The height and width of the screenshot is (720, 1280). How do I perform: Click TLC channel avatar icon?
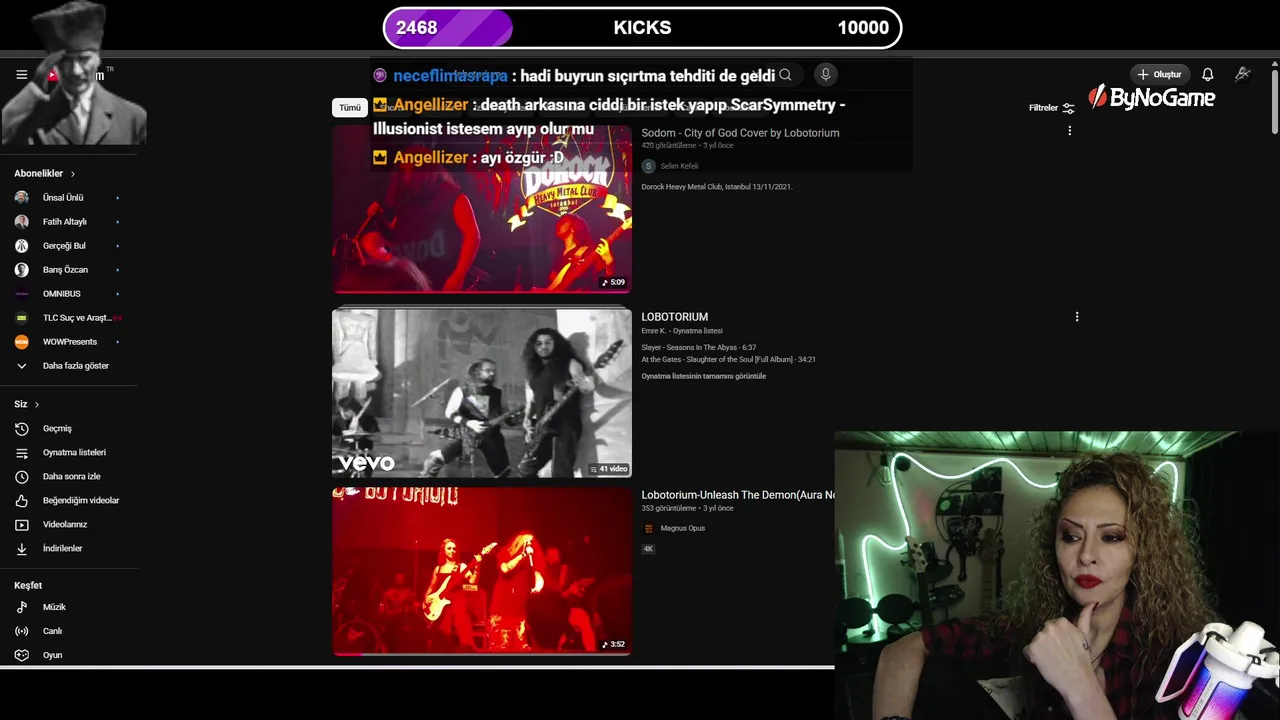tap(22, 318)
